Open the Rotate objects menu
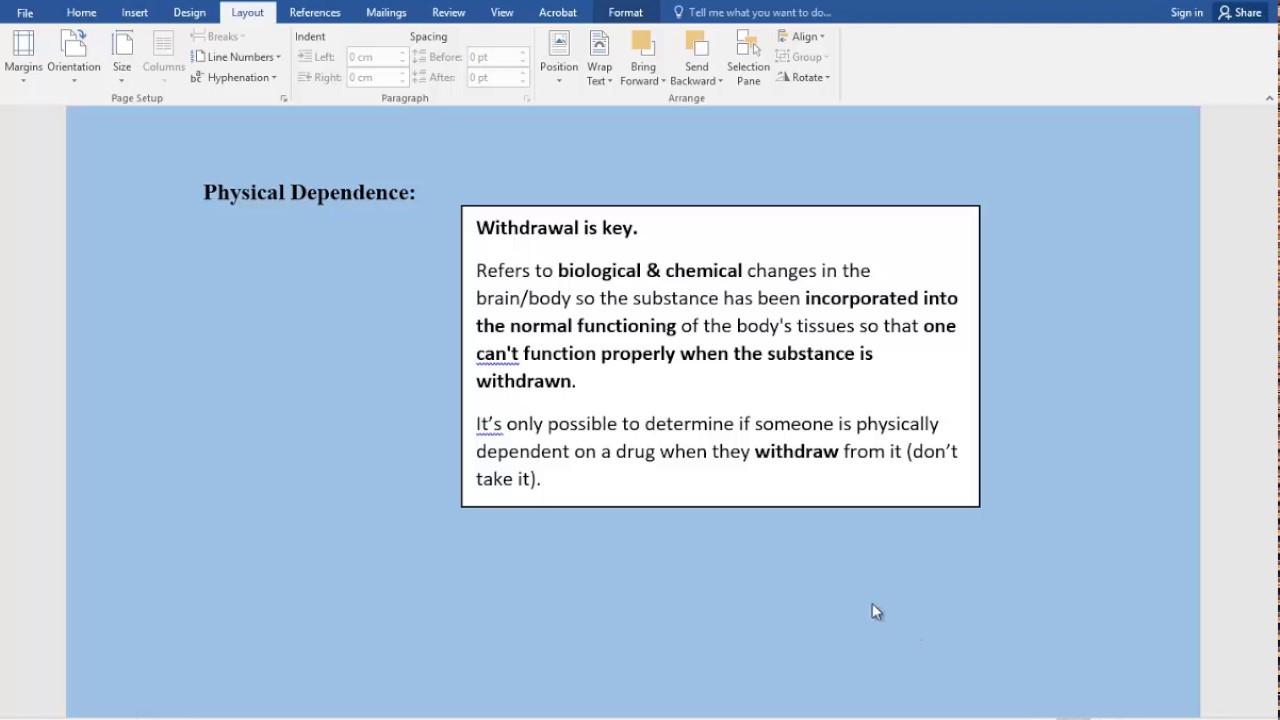The height and width of the screenshot is (720, 1280). (x=804, y=77)
